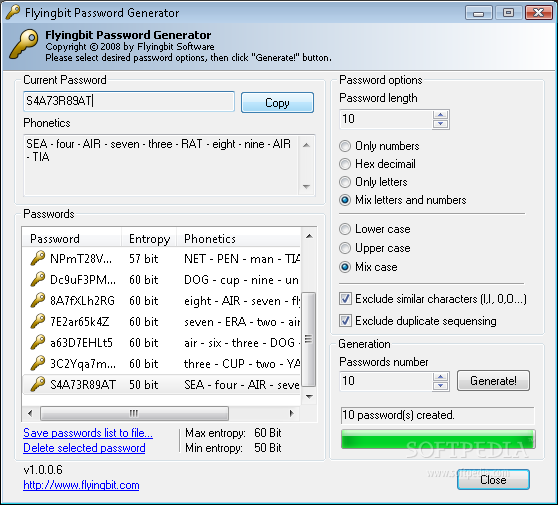Select the a63D7EHLt5 password text

point(81,343)
